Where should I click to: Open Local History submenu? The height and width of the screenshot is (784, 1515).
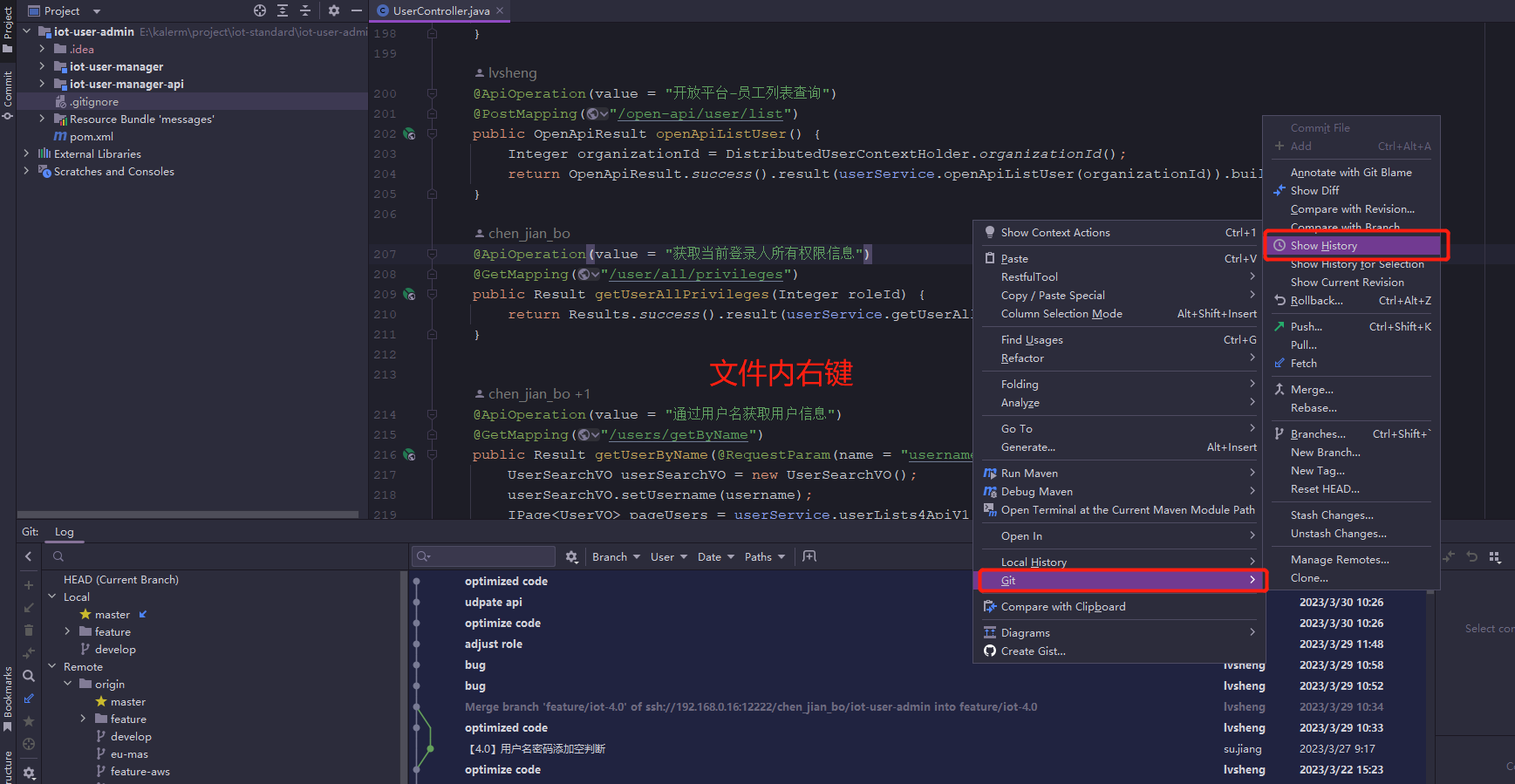click(1120, 562)
